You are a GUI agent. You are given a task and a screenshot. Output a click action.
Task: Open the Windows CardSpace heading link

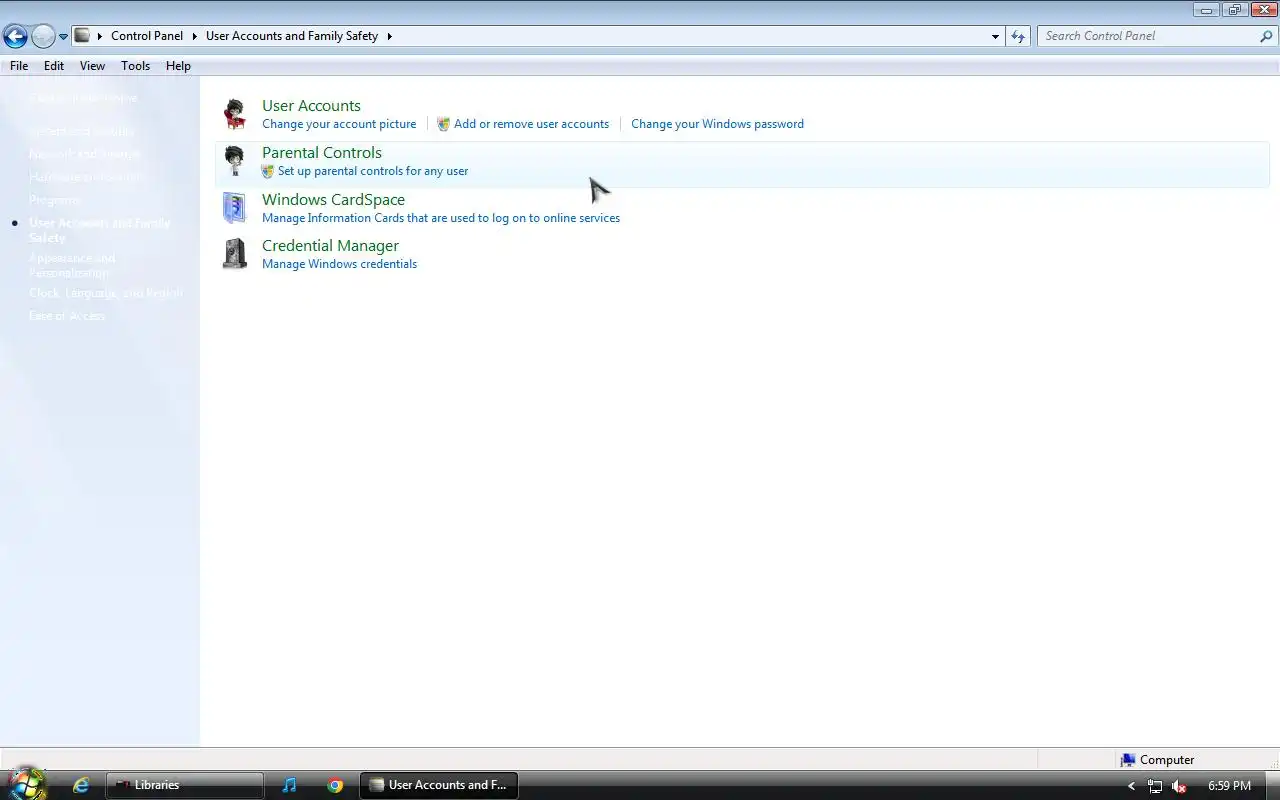(x=333, y=200)
